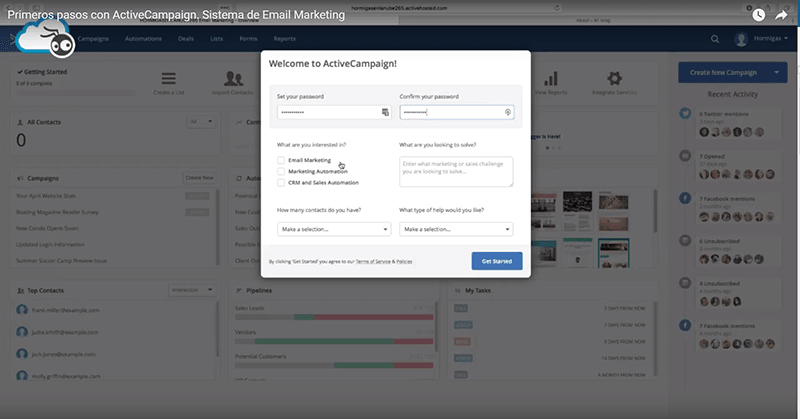Check the Marketing Automation checkbox
800x419 pixels.
(281, 171)
